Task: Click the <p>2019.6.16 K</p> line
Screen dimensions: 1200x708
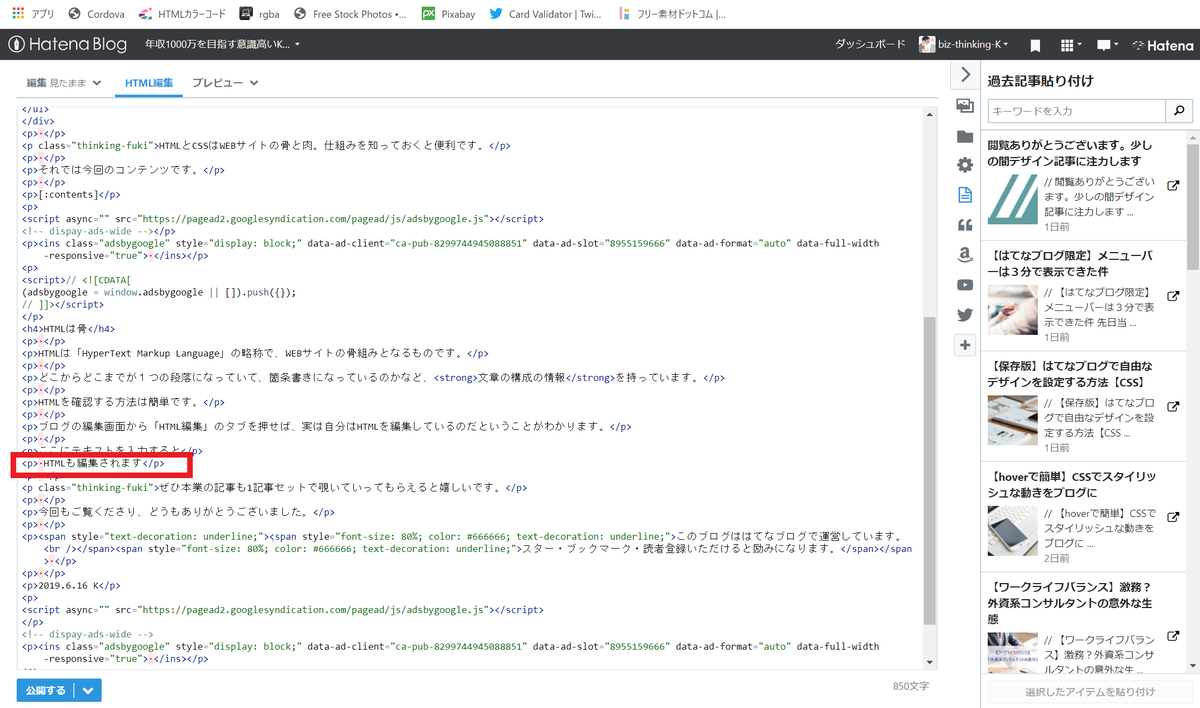Action: pos(70,585)
